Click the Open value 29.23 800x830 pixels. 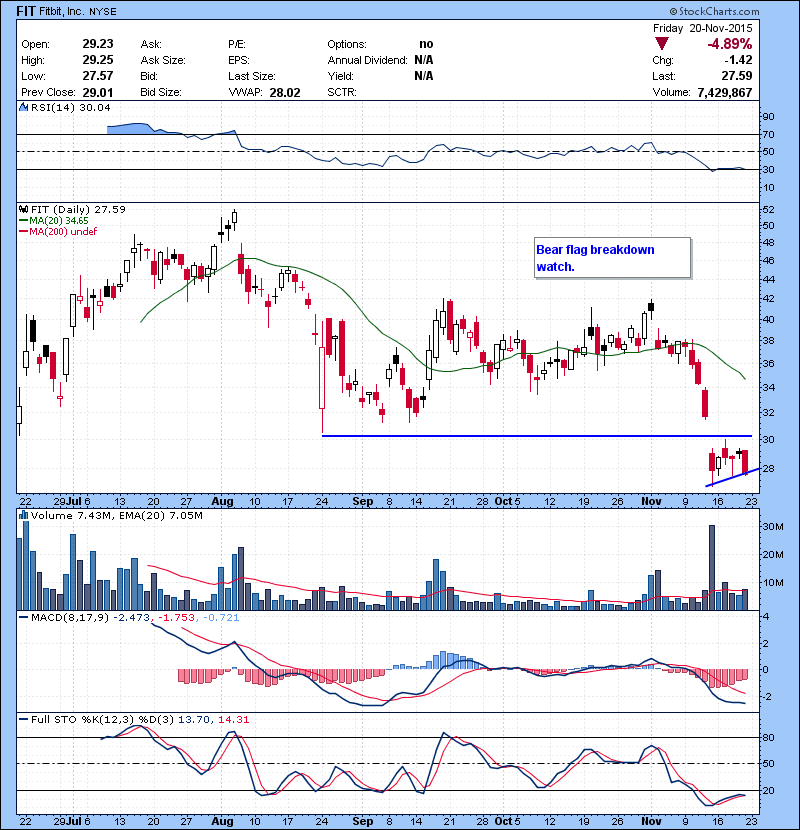[x=98, y=44]
